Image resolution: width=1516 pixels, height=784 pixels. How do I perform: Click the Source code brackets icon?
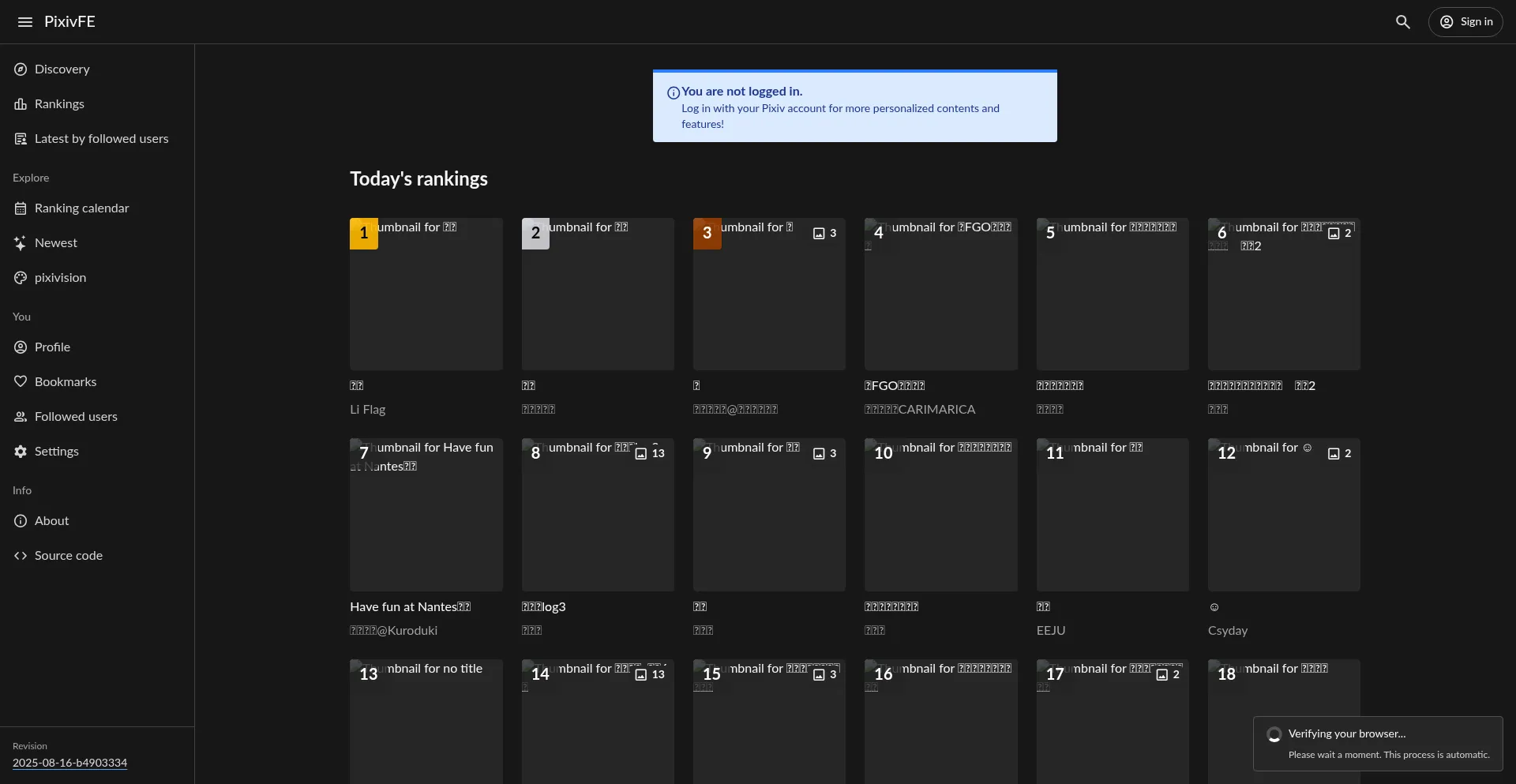pos(21,556)
